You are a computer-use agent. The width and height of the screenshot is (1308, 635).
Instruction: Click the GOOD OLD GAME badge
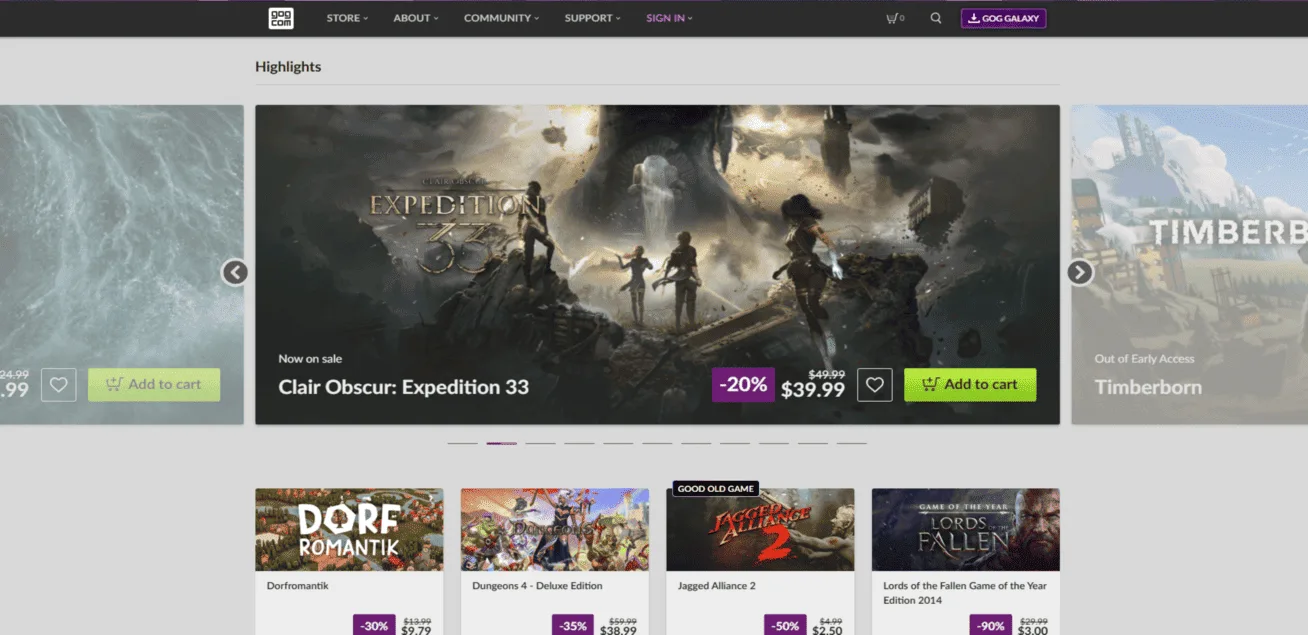tap(716, 489)
